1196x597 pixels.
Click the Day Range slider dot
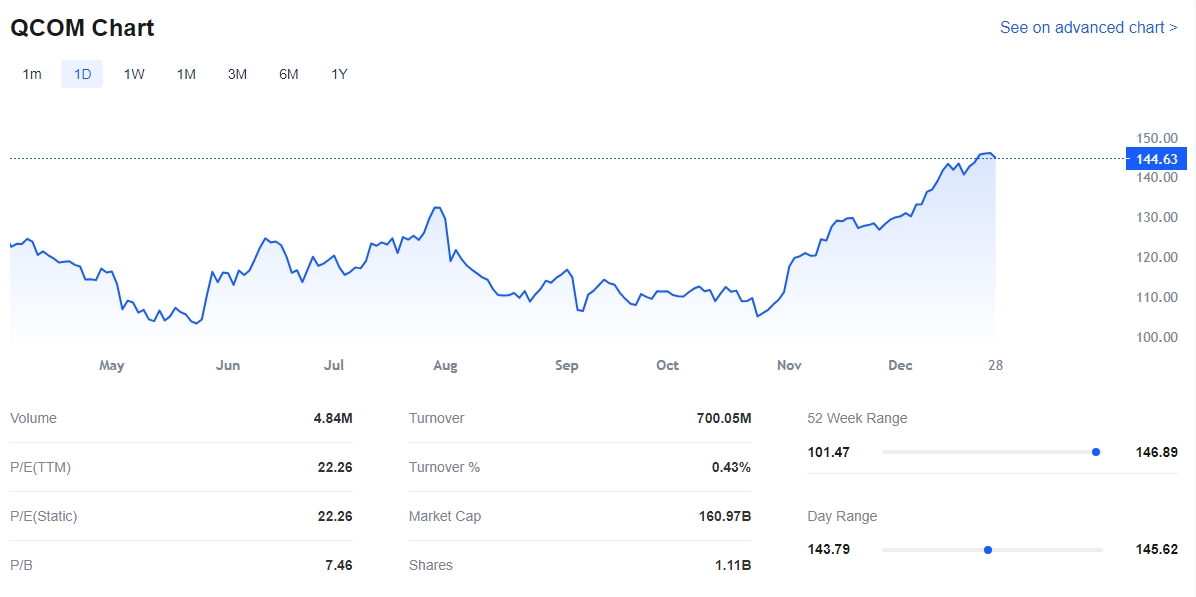point(988,549)
